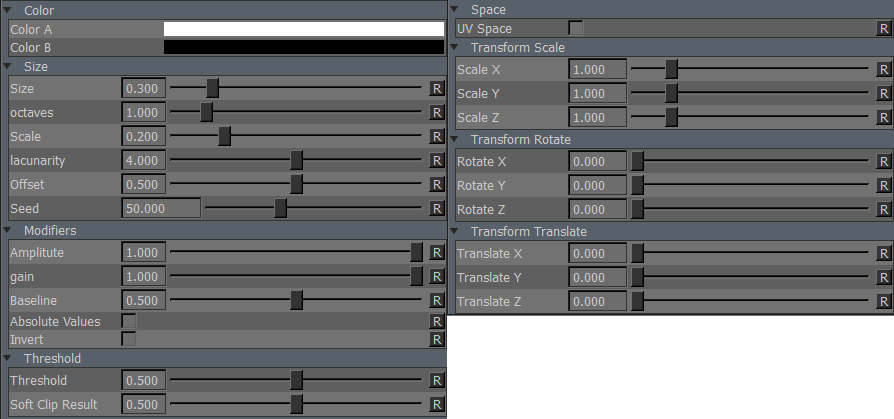
Task: Reset Translate X with its R button
Action: 884,253
